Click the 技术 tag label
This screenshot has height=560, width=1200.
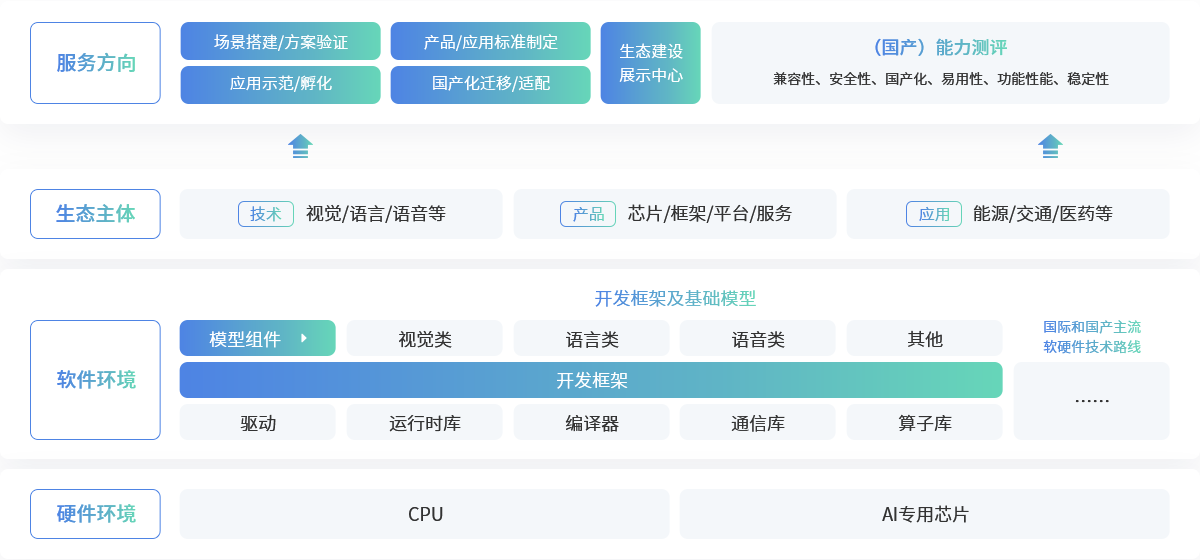(x=266, y=214)
